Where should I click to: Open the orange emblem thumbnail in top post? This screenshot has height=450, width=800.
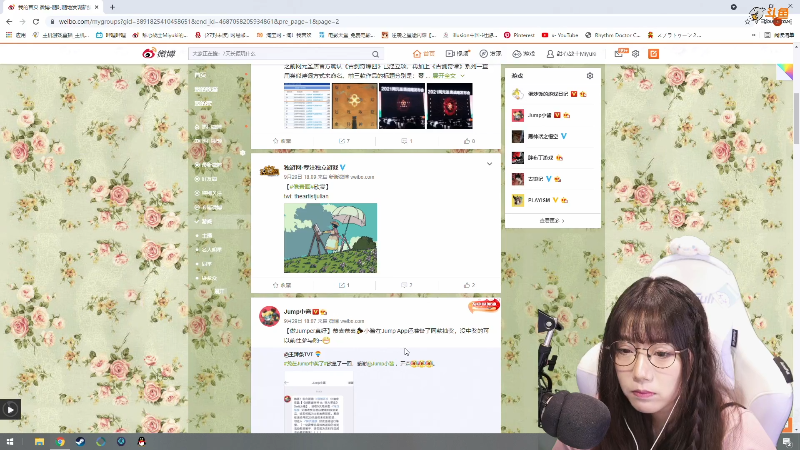coord(355,106)
